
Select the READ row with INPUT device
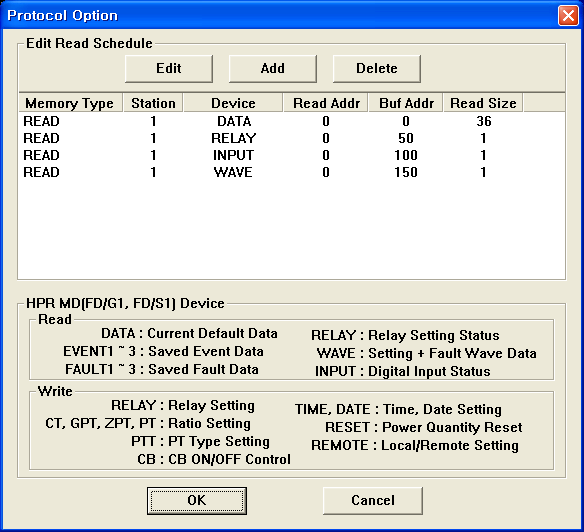pyautogui.click(x=291, y=155)
